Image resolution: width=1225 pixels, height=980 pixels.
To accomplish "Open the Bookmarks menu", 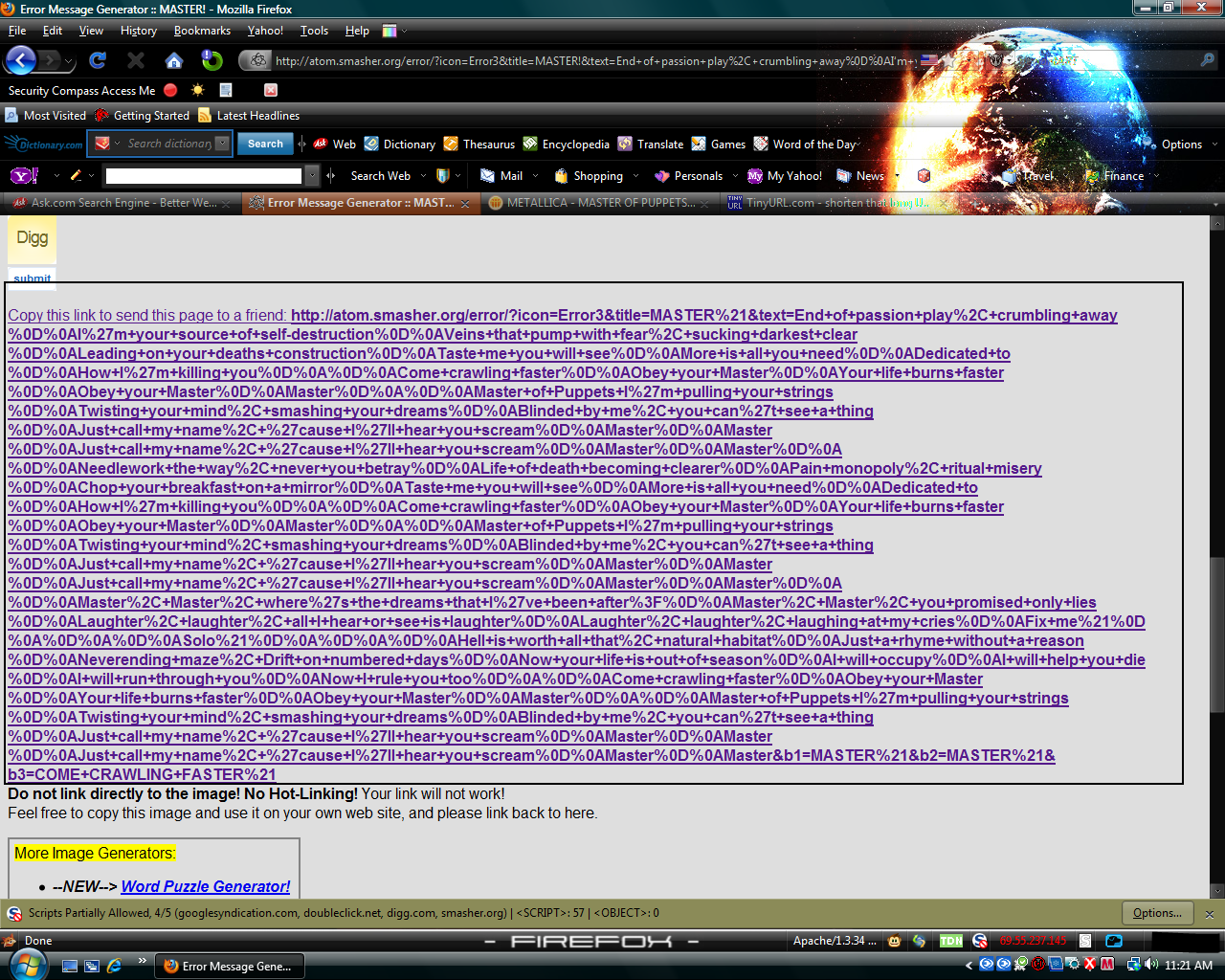I will (202, 31).
